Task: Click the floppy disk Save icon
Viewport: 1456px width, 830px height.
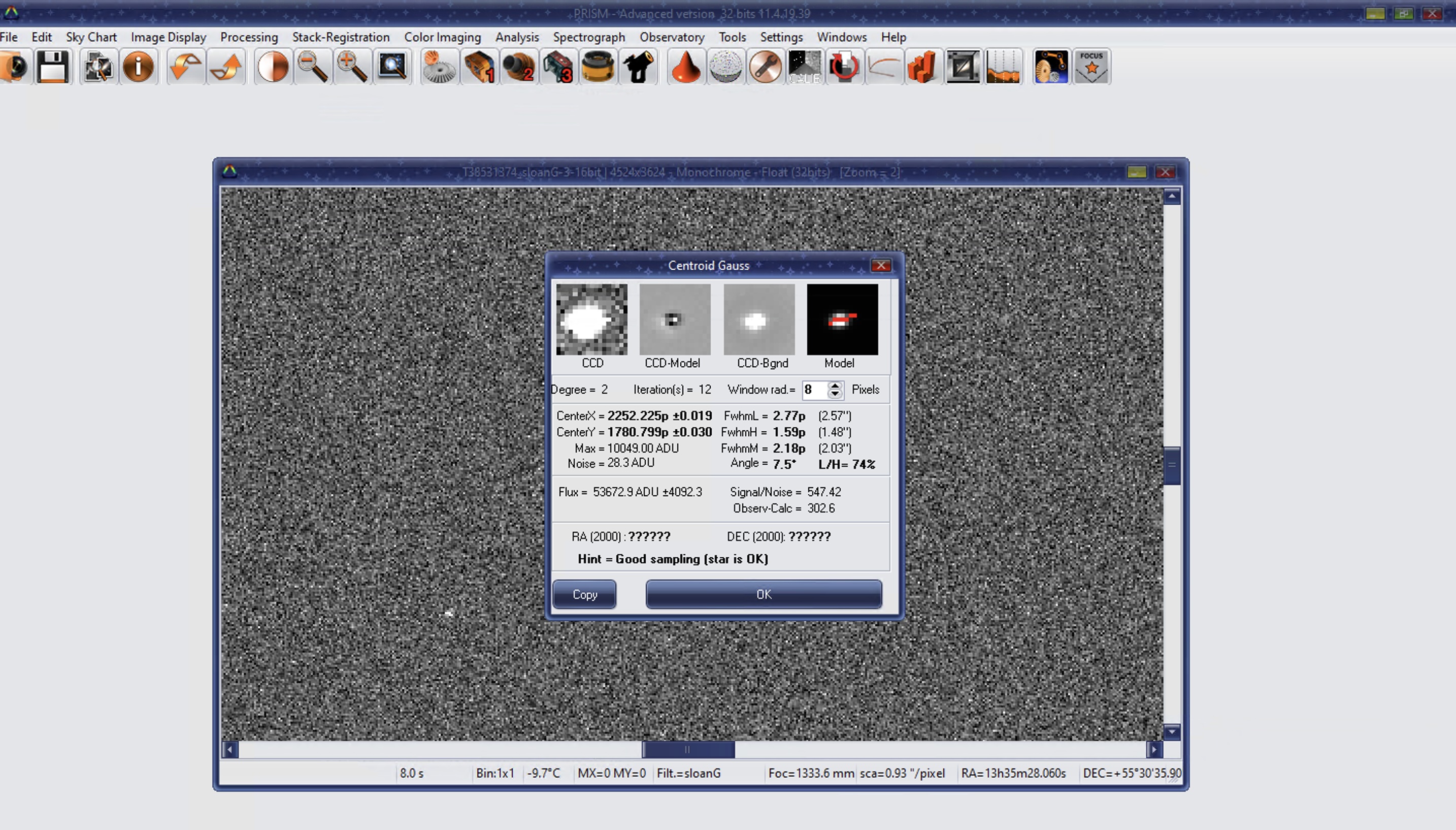Action: point(52,67)
